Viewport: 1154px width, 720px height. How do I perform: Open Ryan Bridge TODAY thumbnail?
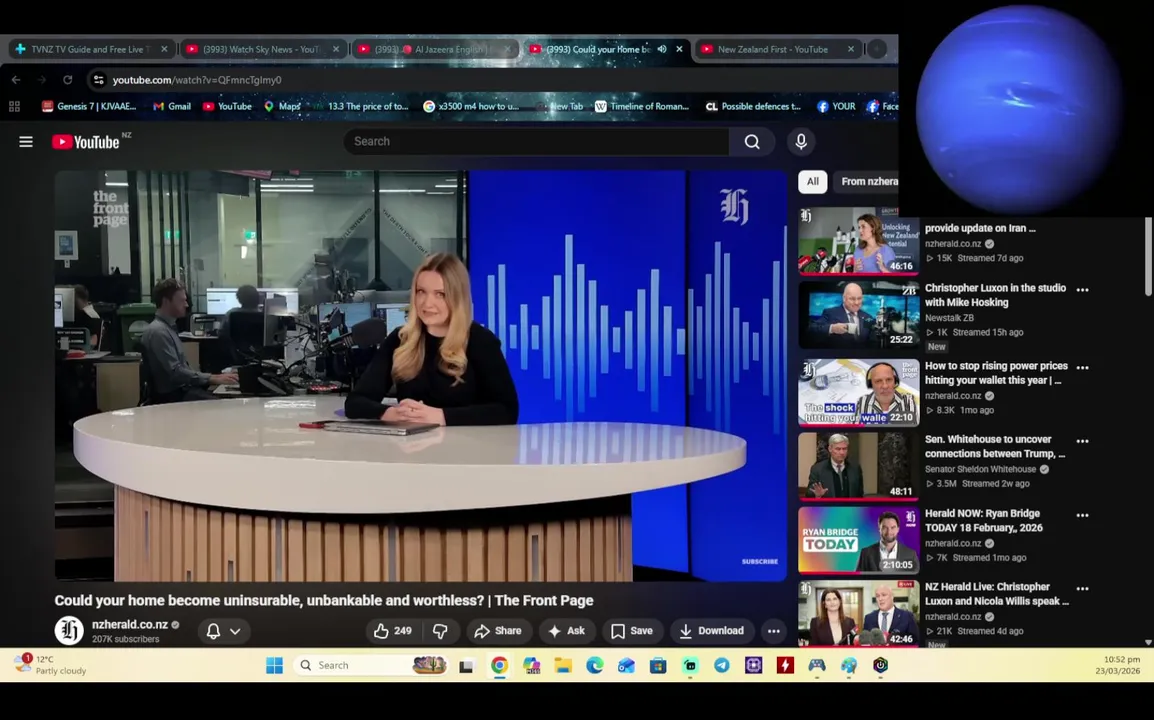tap(859, 540)
